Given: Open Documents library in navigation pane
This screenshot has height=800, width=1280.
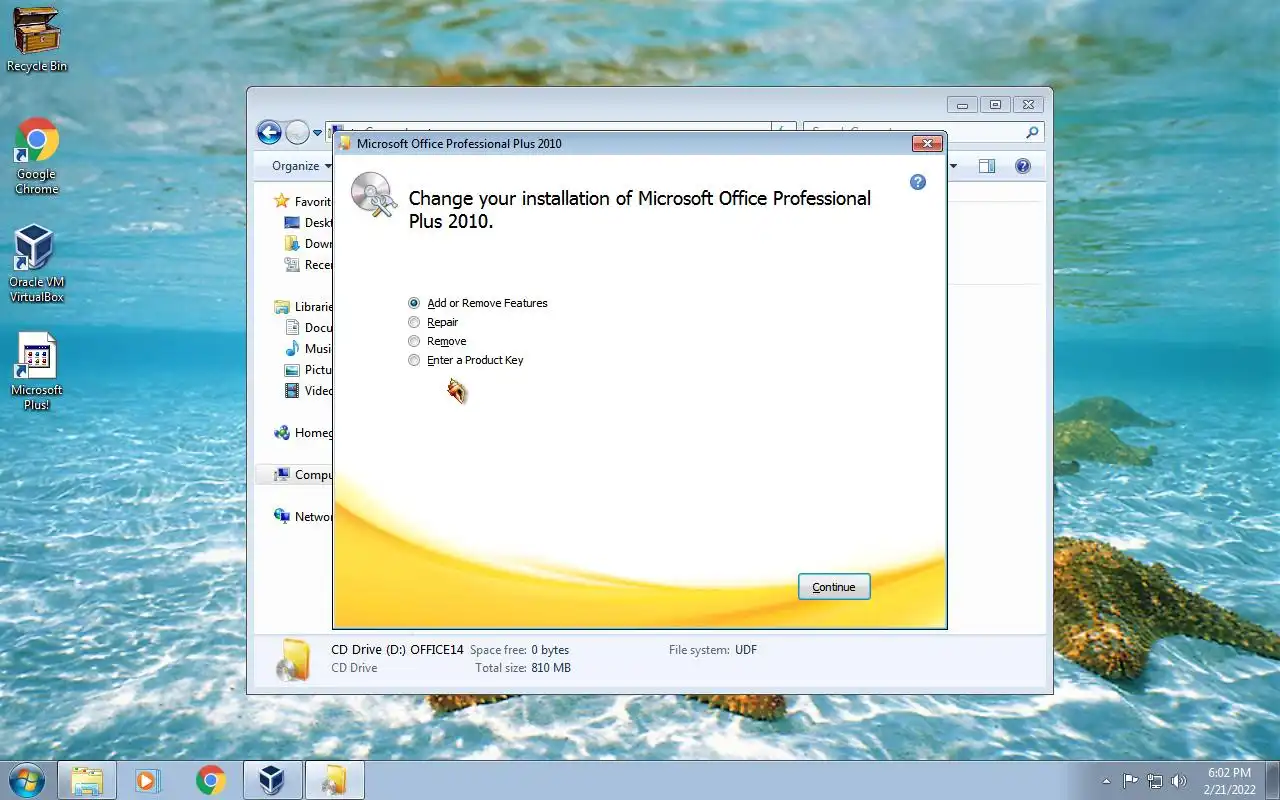Looking at the screenshot, I should point(308,328).
